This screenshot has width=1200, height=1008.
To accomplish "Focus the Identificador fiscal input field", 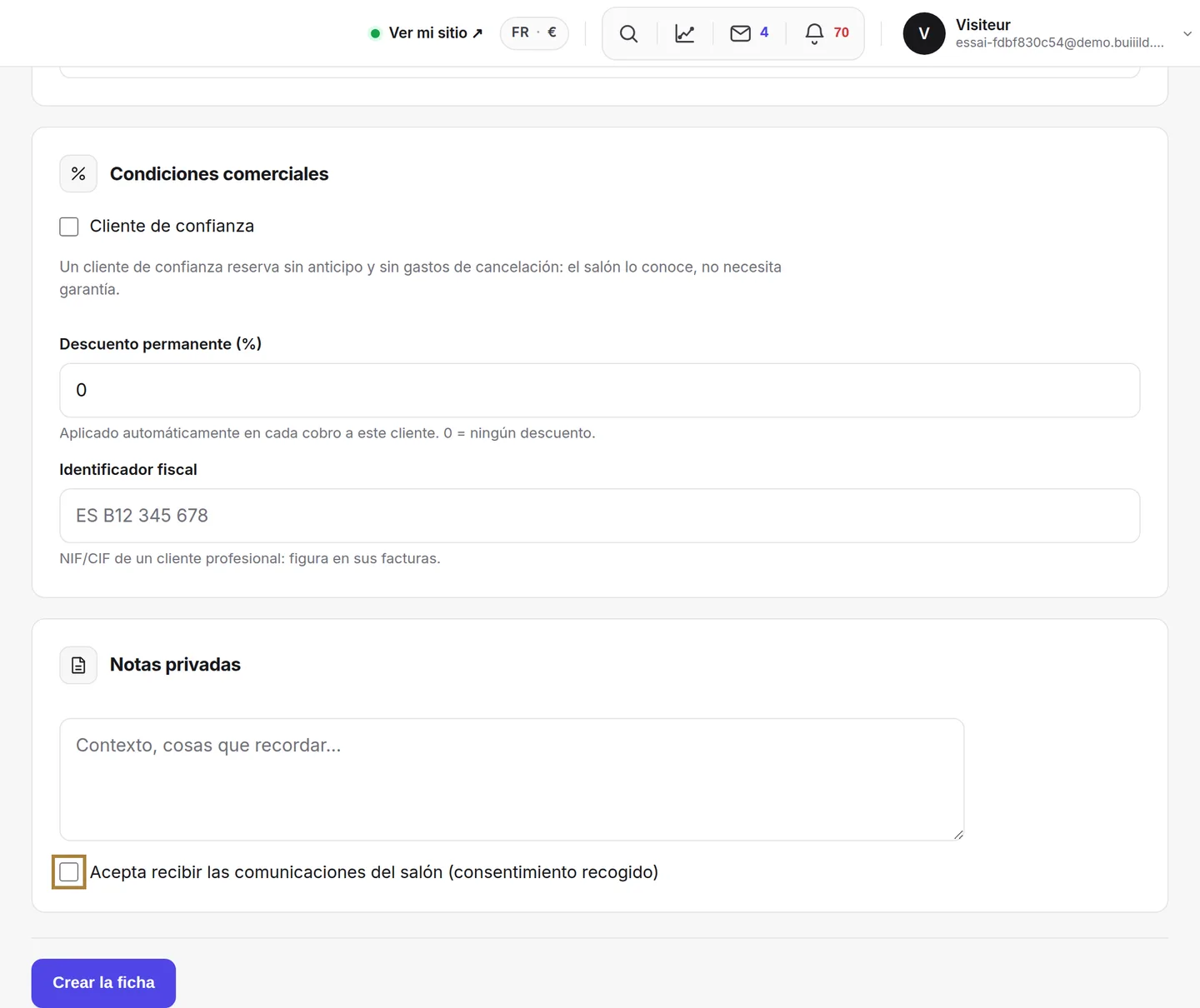I will coord(600,516).
